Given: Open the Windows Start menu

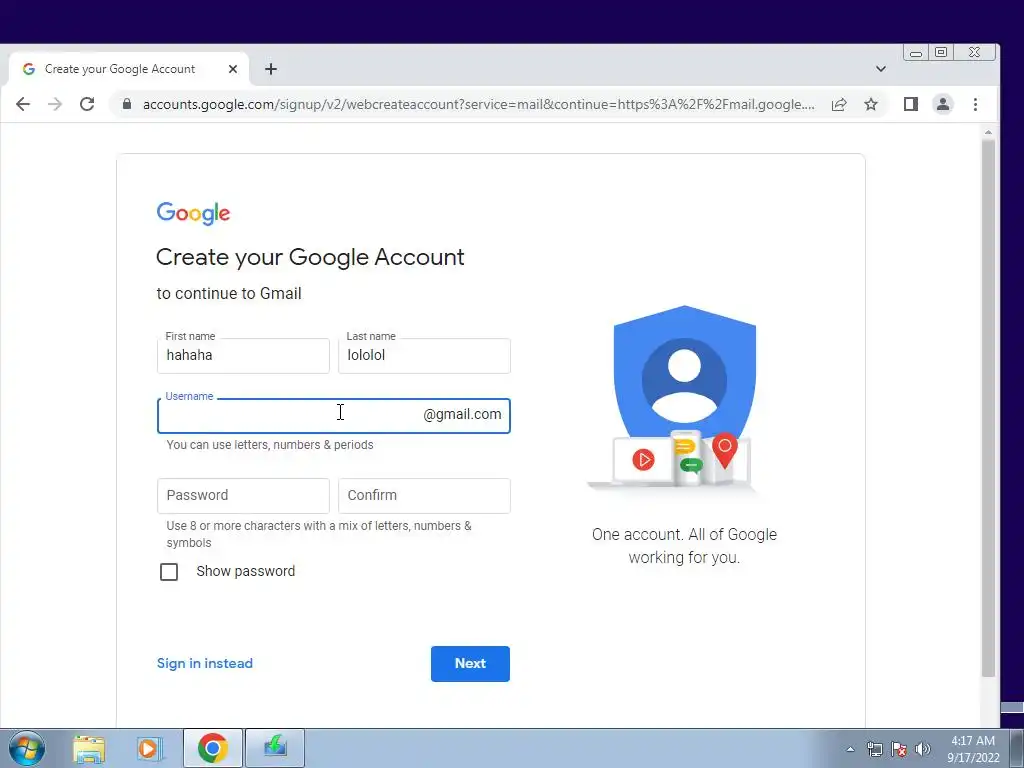Looking at the screenshot, I should coord(26,748).
